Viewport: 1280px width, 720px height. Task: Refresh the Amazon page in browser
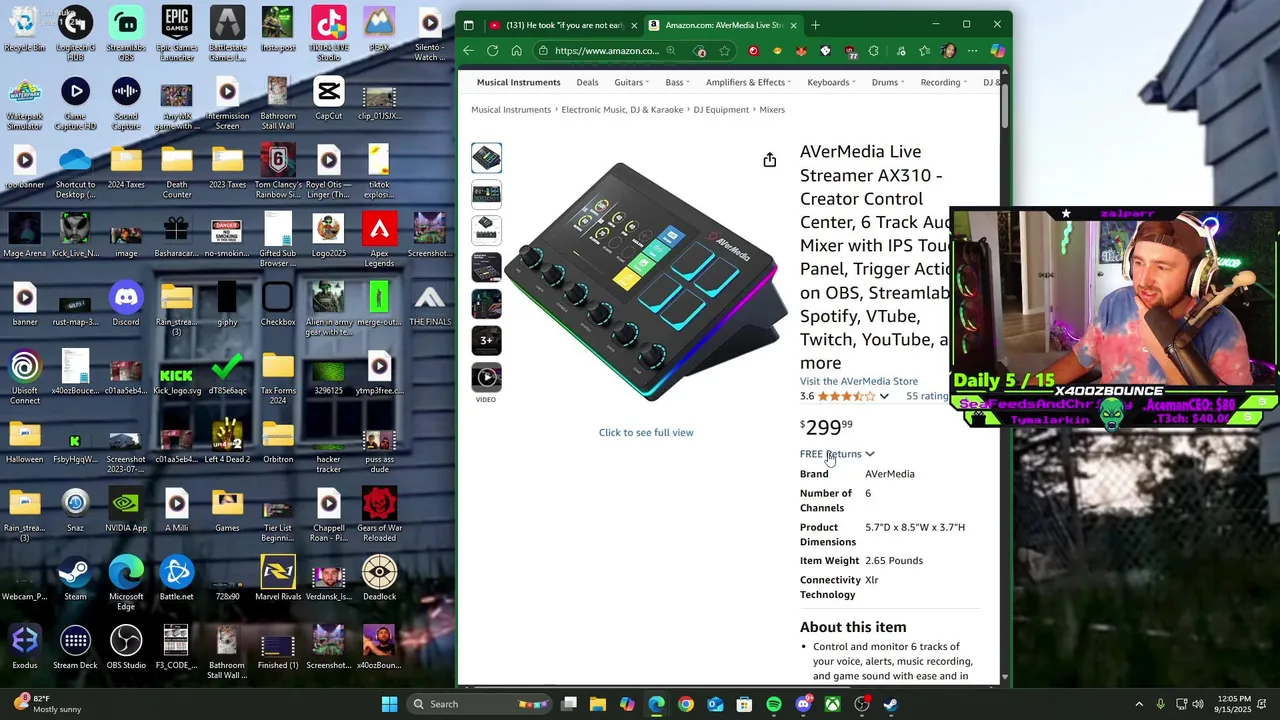[492, 51]
